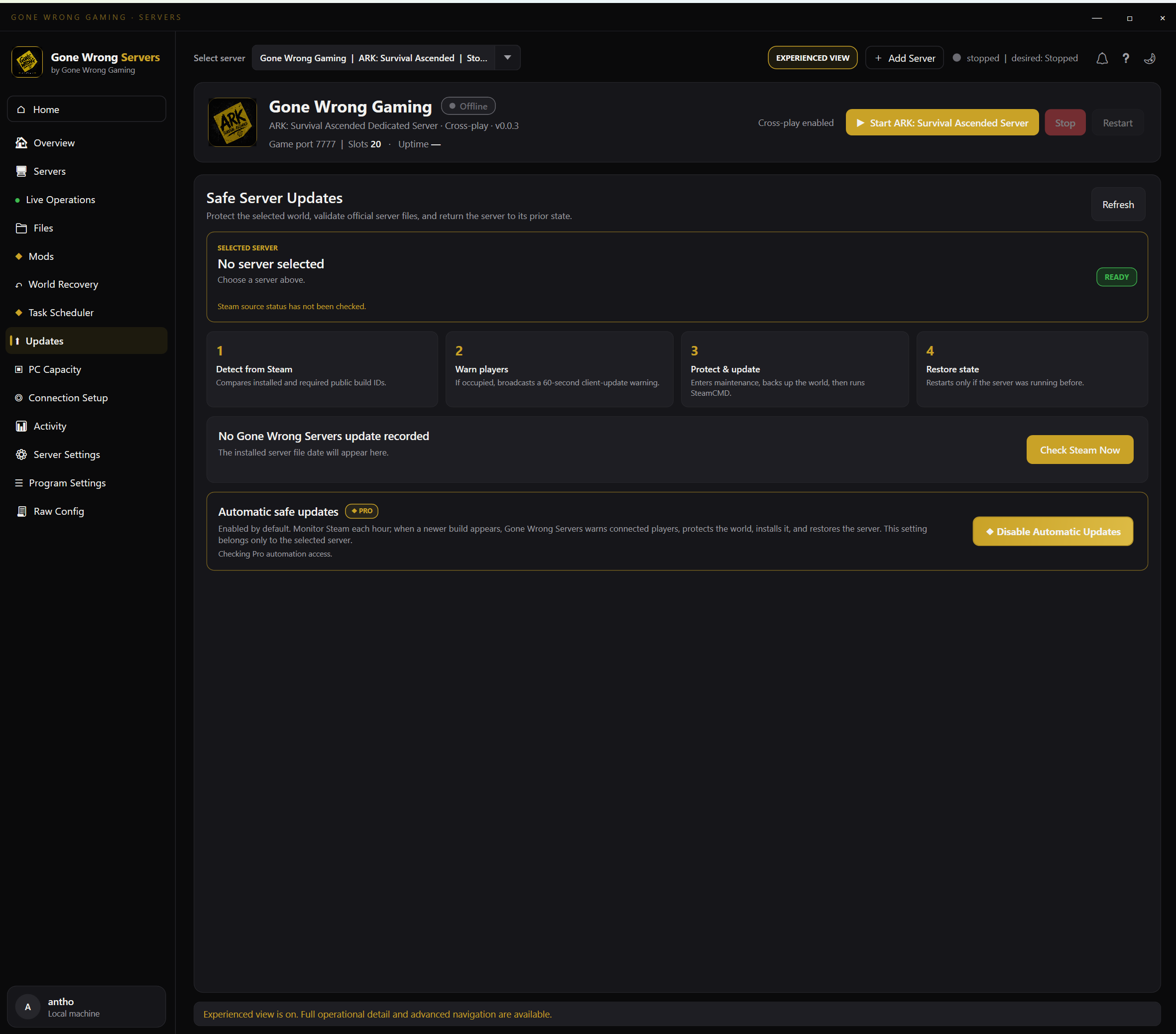Open the Select server dropdown

tap(386, 58)
